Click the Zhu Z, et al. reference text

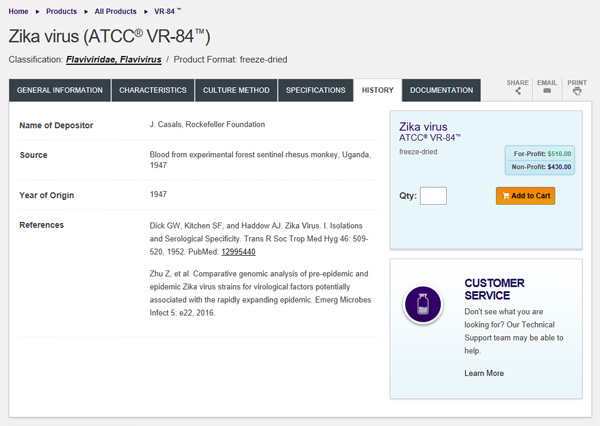pyautogui.click(x=260, y=293)
